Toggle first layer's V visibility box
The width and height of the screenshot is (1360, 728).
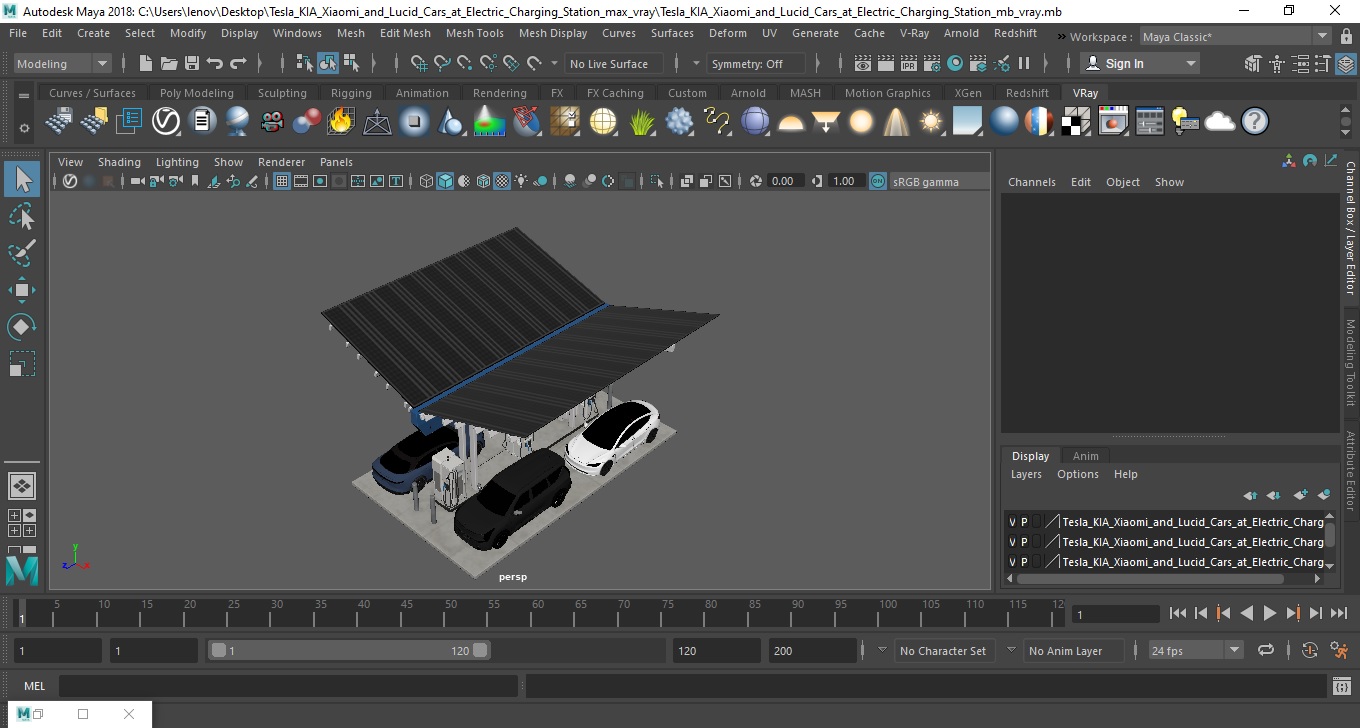(x=1012, y=522)
